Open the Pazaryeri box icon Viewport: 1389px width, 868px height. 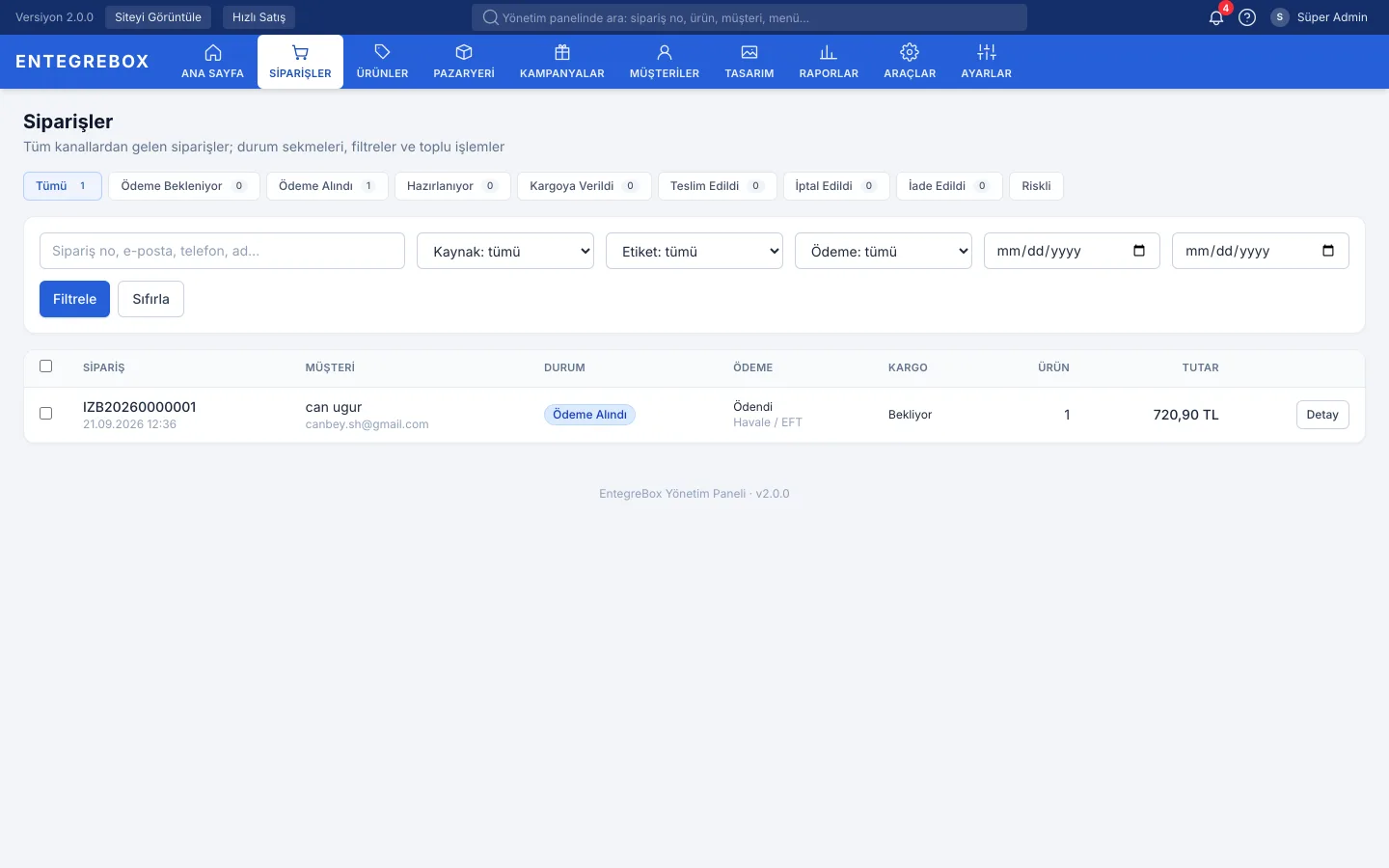pyautogui.click(x=464, y=53)
